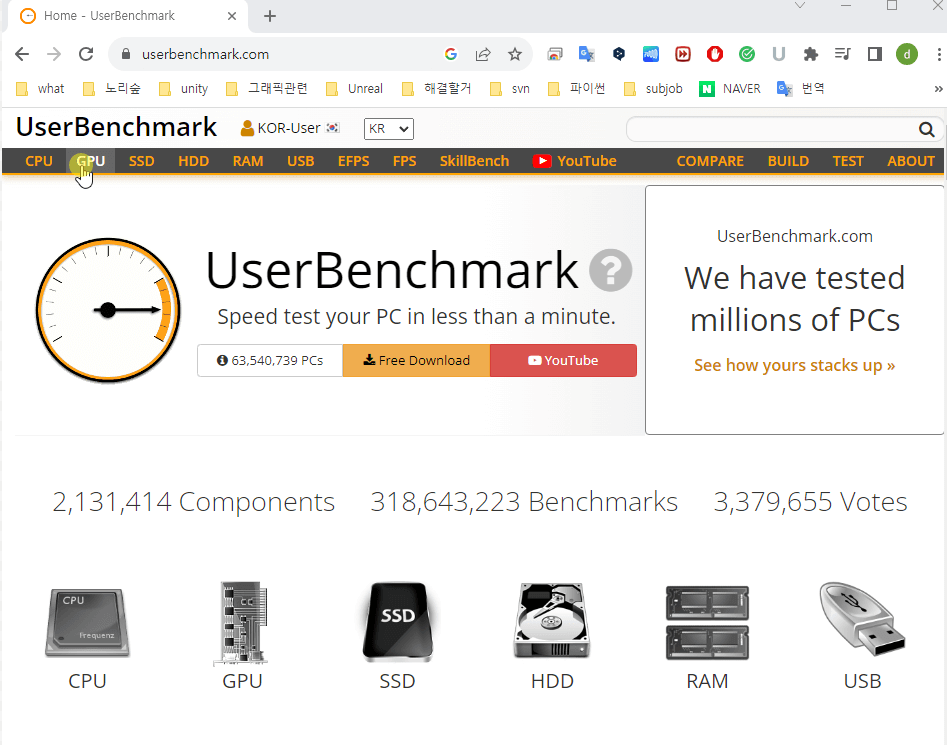Open the BUILD navigation item
947x745 pixels.
tap(788, 161)
